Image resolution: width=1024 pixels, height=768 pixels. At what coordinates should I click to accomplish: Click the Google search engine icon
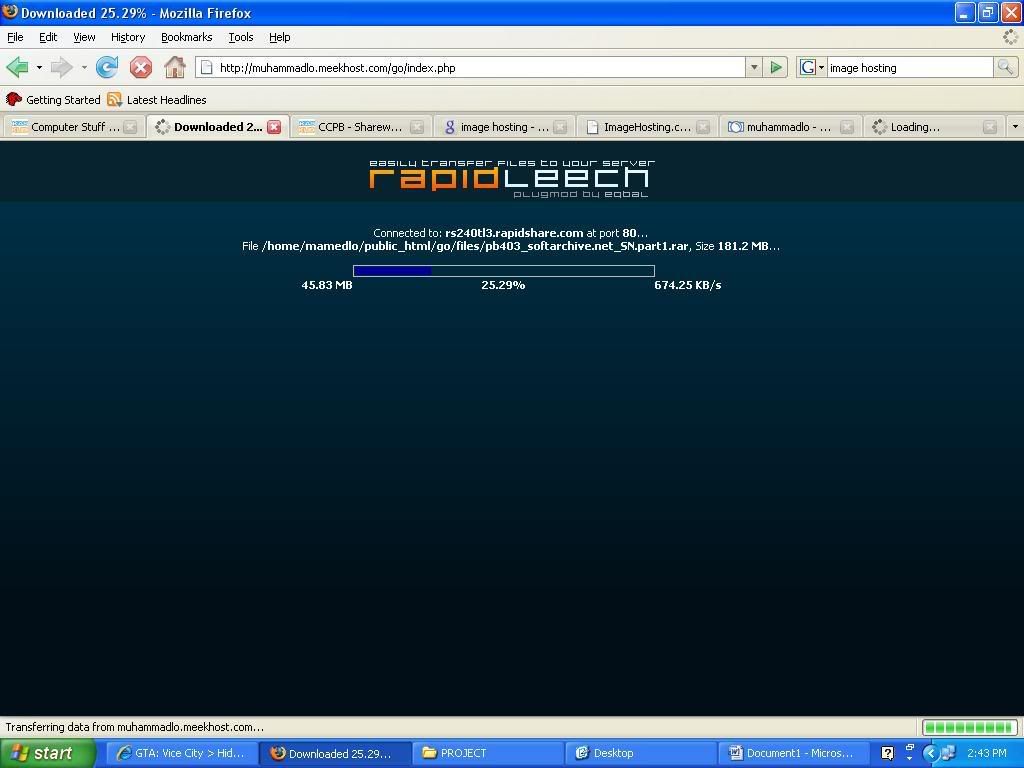pos(808,67)
